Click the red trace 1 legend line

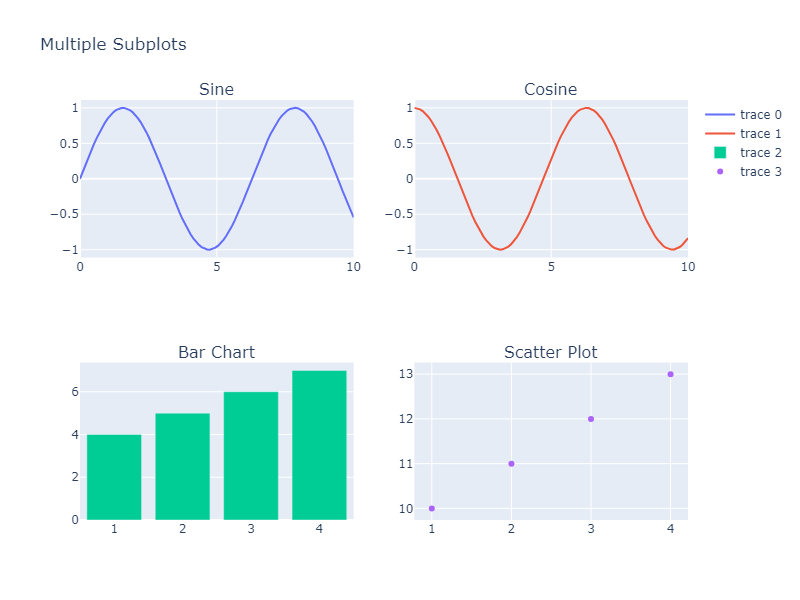pos(721,134)
